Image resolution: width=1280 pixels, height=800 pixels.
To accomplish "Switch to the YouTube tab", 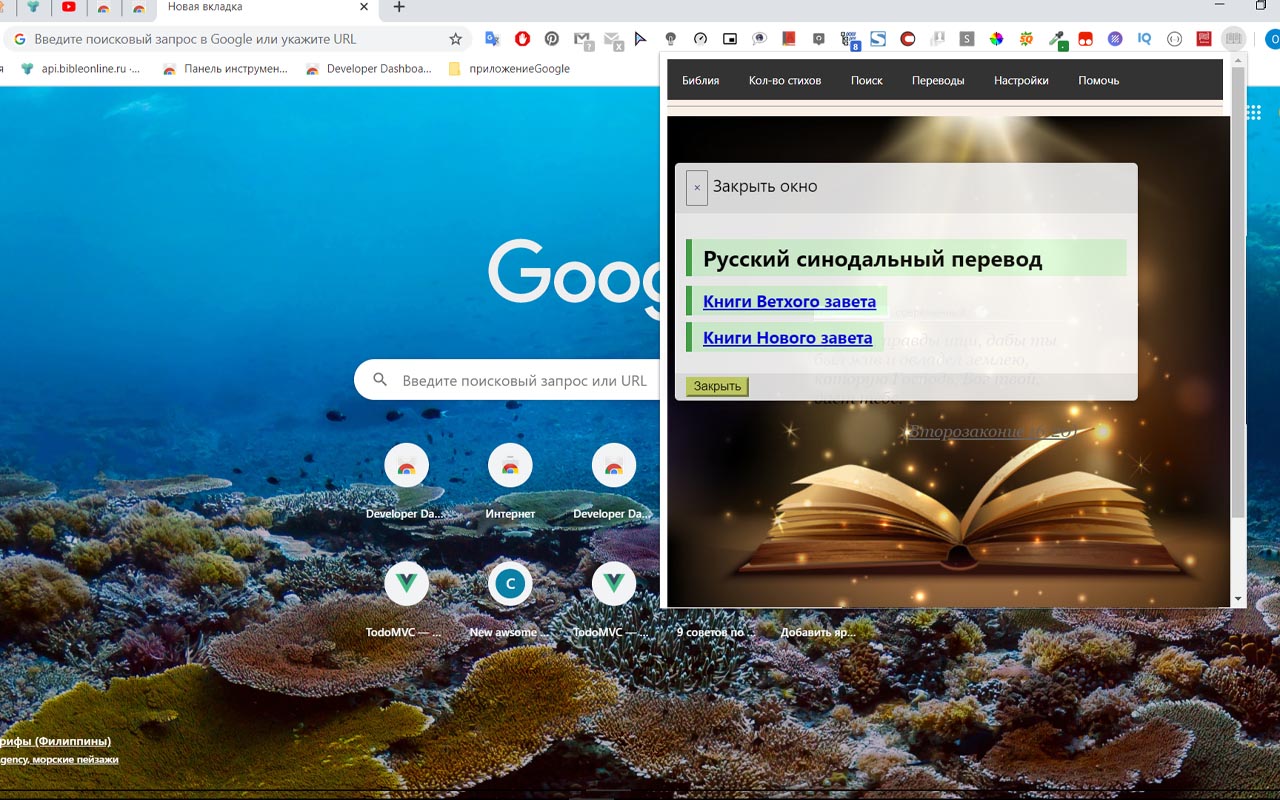I will click(69, 7).
